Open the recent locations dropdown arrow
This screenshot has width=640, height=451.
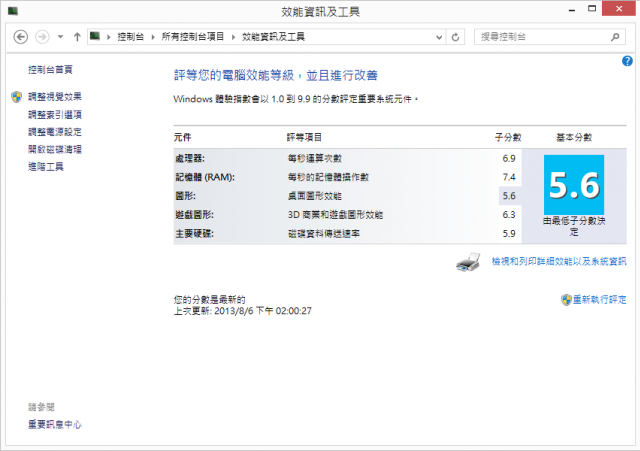tap(60, 37)
